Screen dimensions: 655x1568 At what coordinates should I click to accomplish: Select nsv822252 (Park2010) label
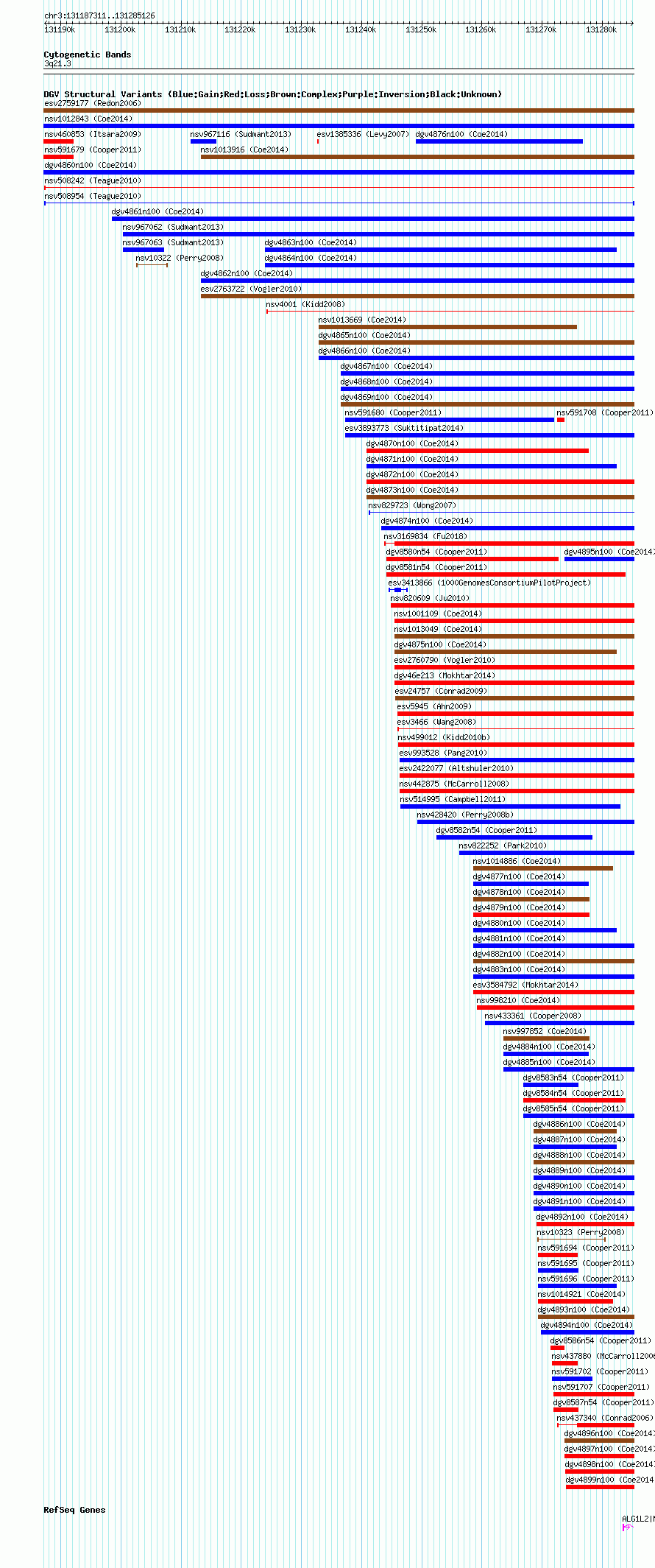point(503,845)
